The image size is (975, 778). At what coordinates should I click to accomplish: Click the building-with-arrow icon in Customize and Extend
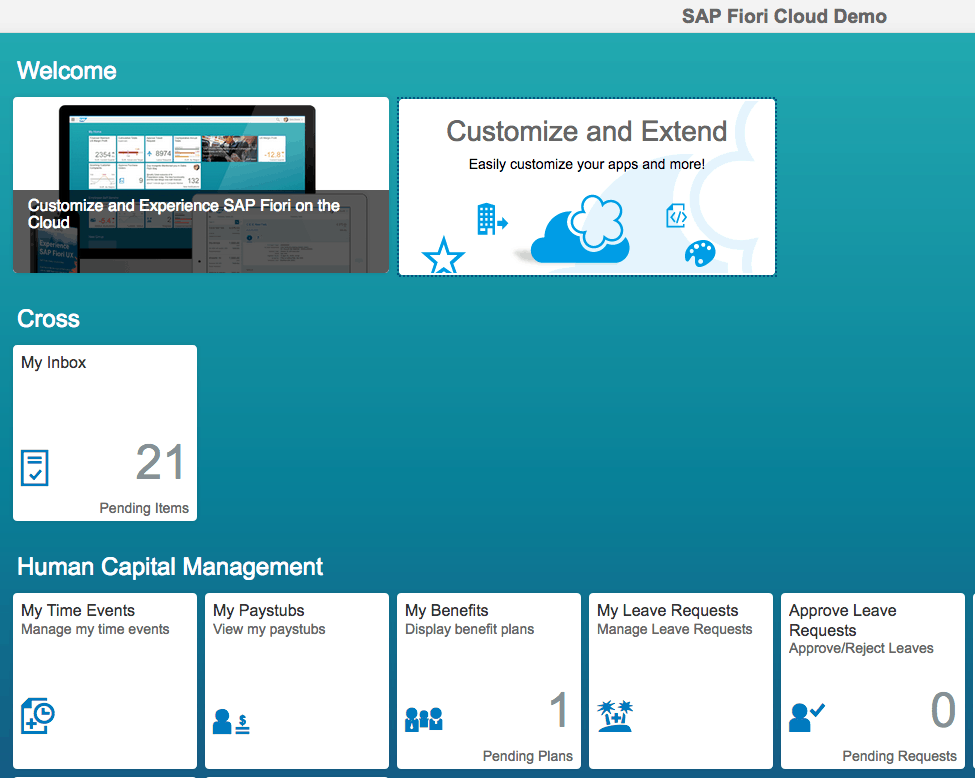[x=492, y=219]
